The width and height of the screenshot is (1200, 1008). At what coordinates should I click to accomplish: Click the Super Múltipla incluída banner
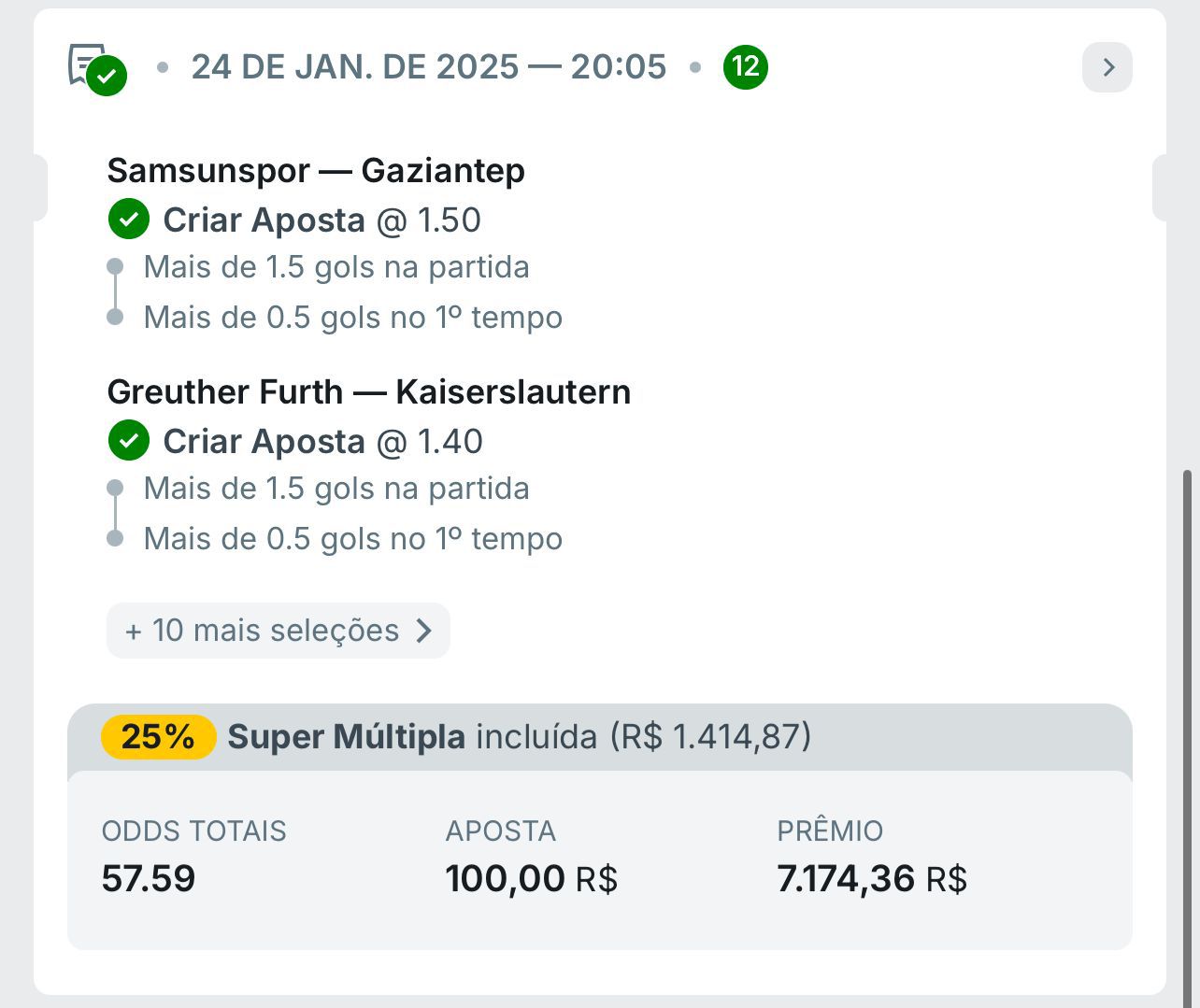pyautogui.click(x=600, y=737)
